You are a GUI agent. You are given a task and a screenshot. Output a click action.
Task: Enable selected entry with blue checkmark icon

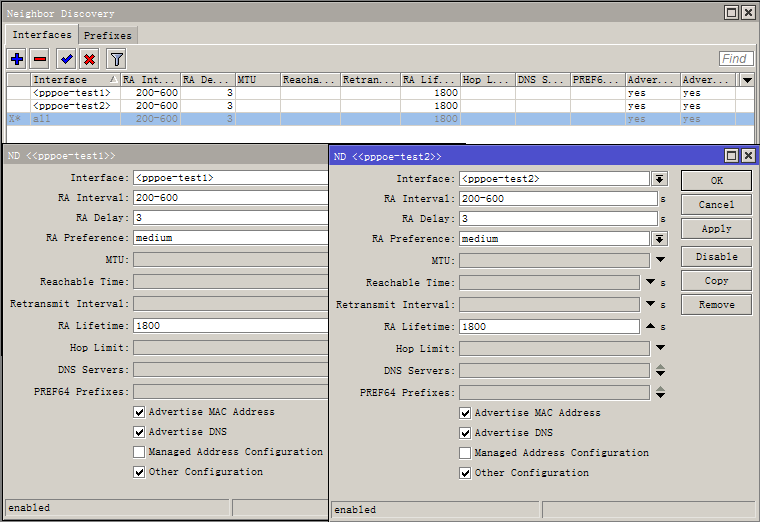click(66, 59)
